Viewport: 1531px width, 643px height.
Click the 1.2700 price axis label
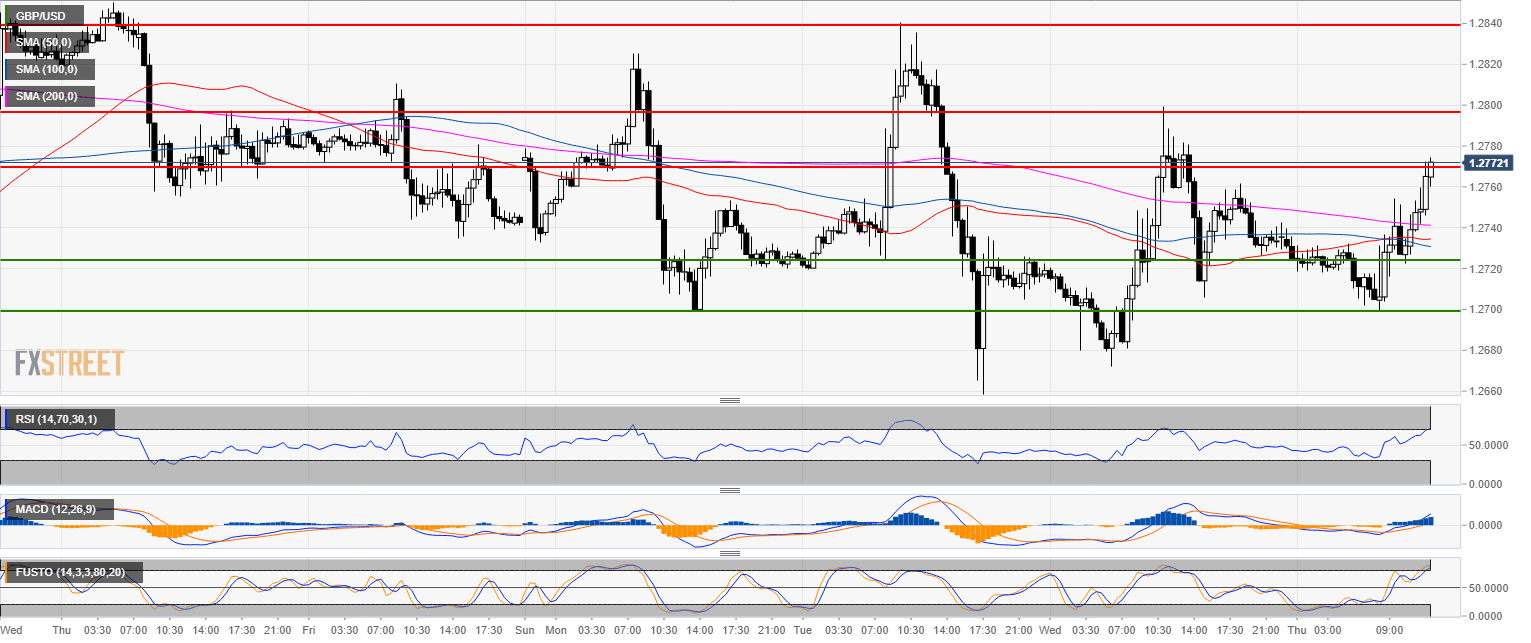tap(1485, 309)
